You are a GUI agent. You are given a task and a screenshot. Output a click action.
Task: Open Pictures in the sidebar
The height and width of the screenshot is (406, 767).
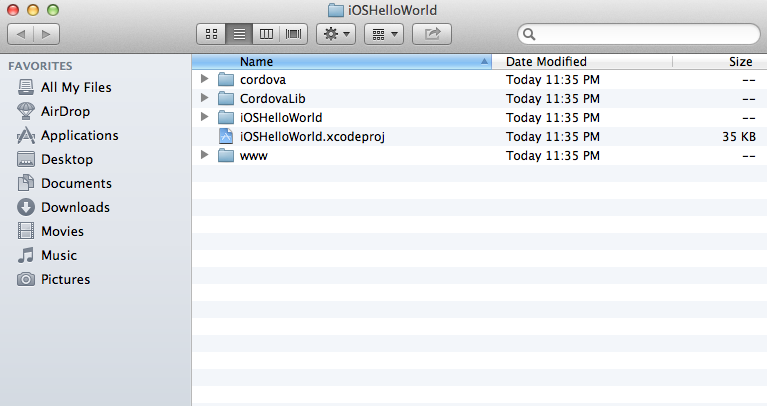pyautogui.click(x=66, y=279)
